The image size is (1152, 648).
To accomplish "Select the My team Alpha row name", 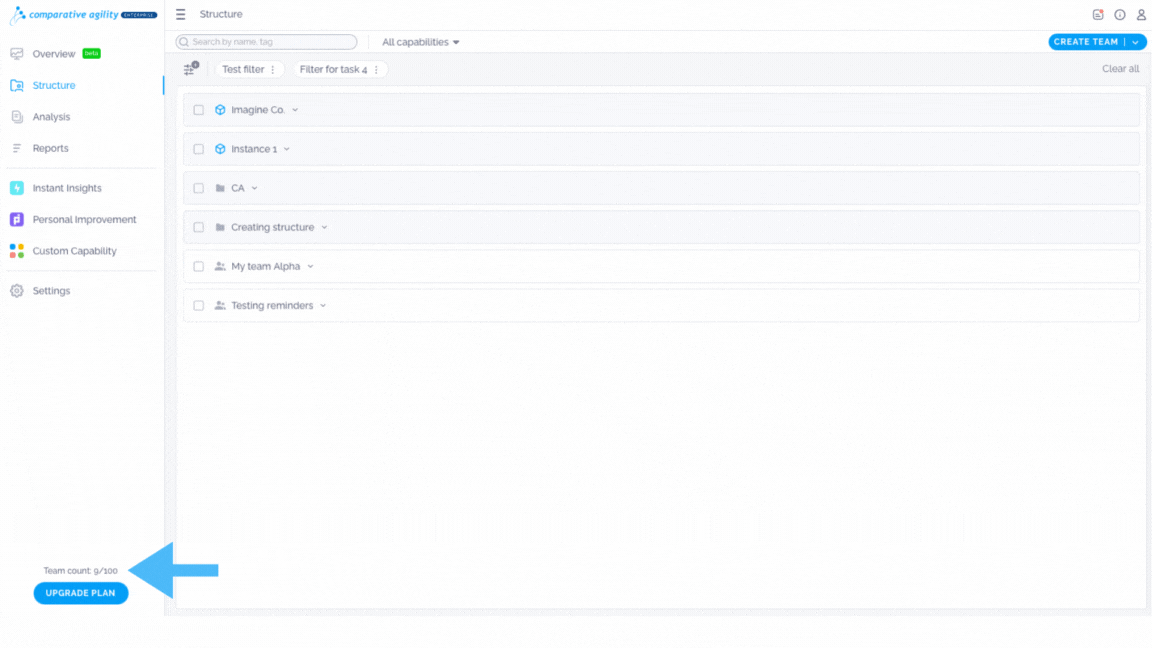I will [x=266, y=266].
